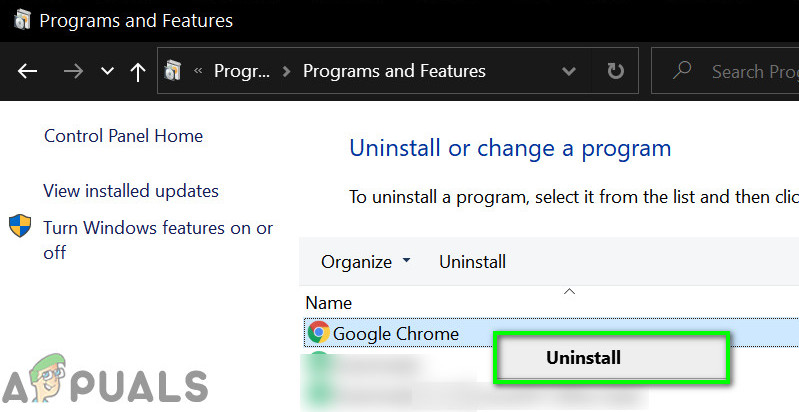Select the Google Chrome entry
Viewport: 799px width, 412px height.
tap(395, 333)
